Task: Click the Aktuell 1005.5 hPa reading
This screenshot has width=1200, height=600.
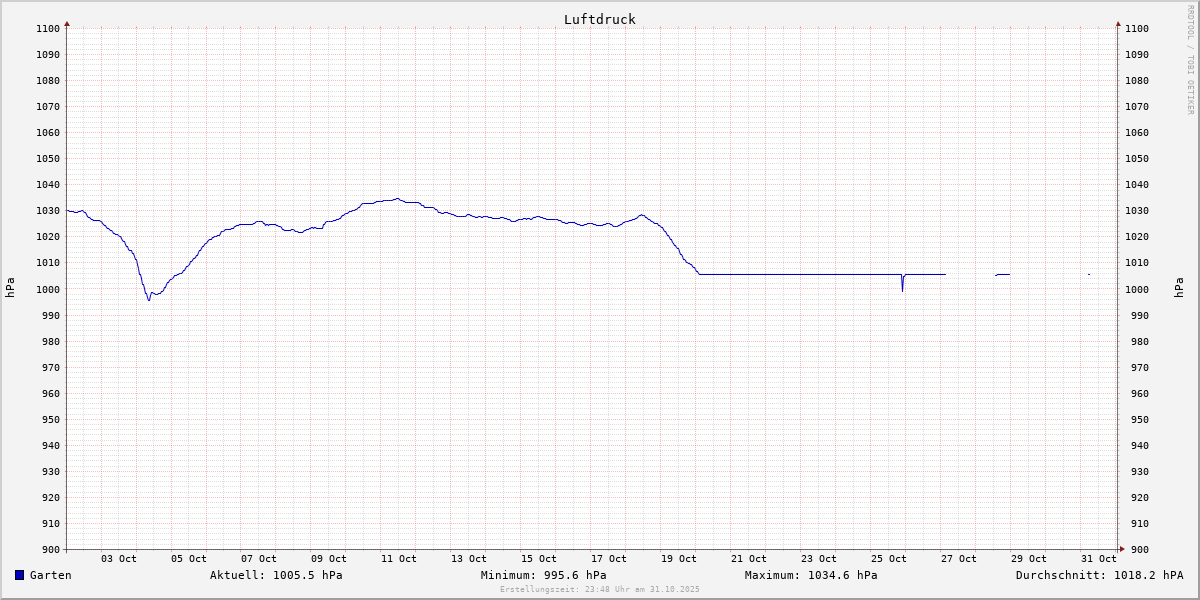Action: pos(276,575)
